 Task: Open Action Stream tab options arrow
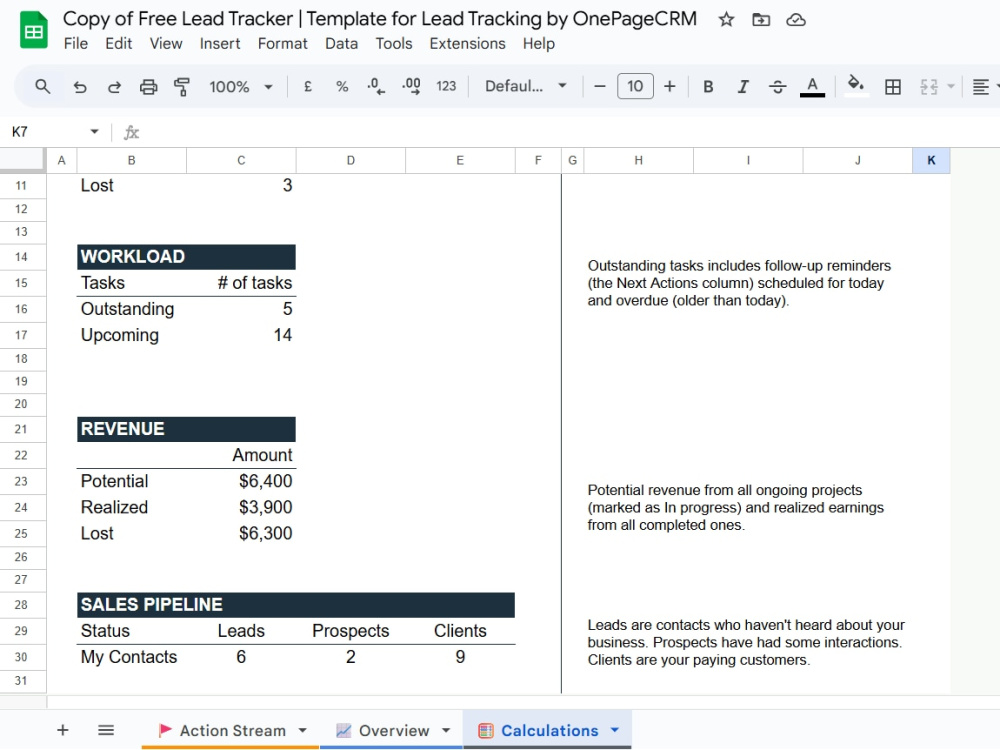tap(302, 730)
